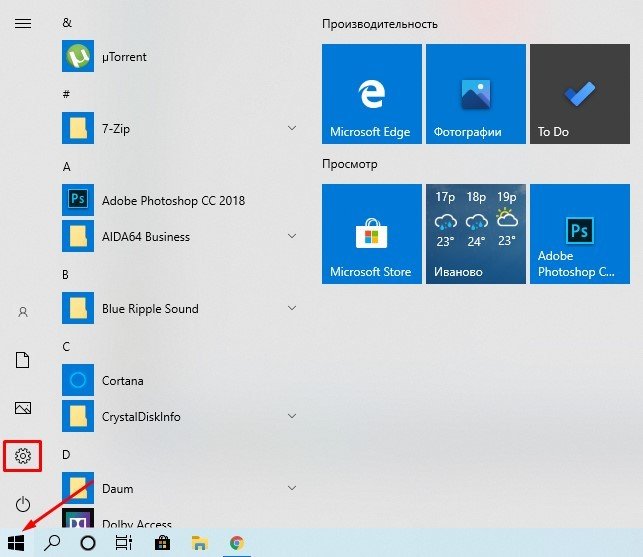Click the 'C' letter header
The width and height of the screenshot is (643, 557).
click(66, 347)
